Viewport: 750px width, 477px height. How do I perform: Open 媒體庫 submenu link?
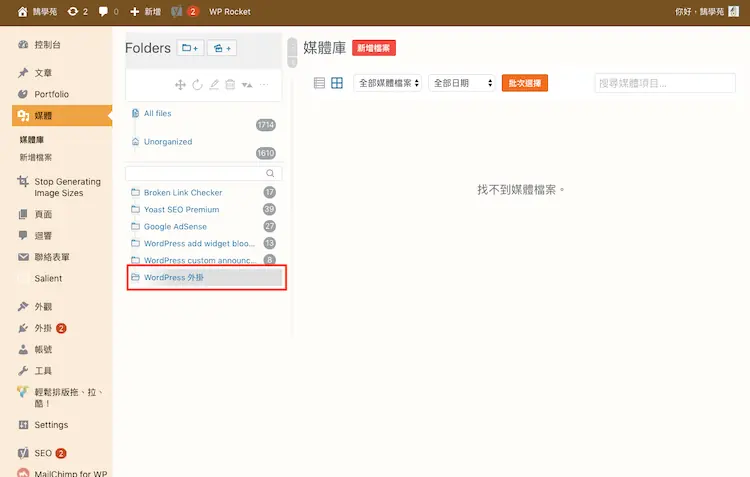(32, 140)
